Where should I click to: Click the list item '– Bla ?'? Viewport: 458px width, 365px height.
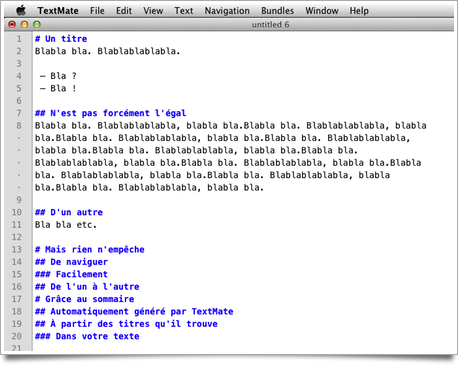(x=58, y=76)
